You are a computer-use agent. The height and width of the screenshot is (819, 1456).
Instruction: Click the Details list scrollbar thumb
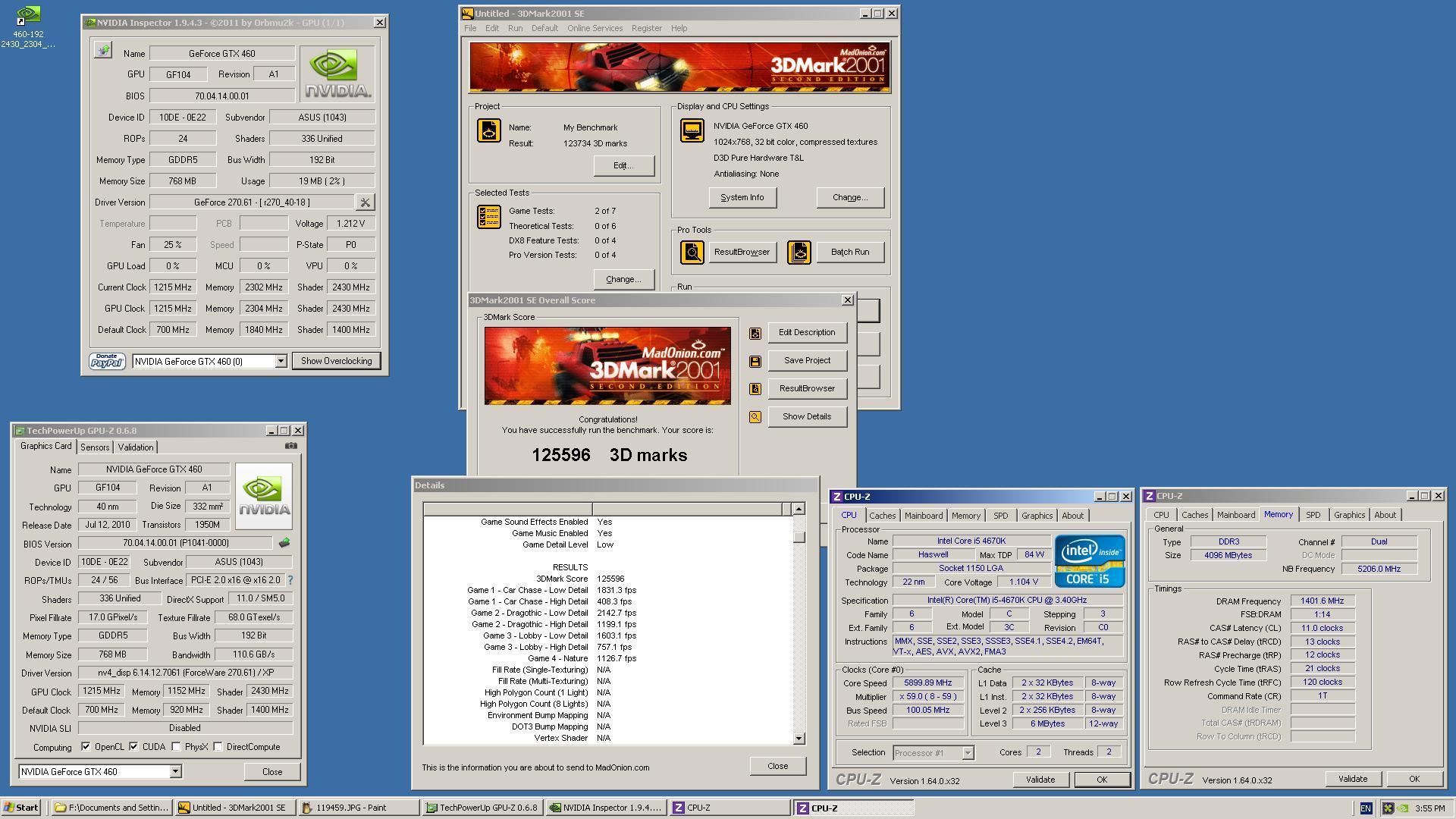(799, 538)
